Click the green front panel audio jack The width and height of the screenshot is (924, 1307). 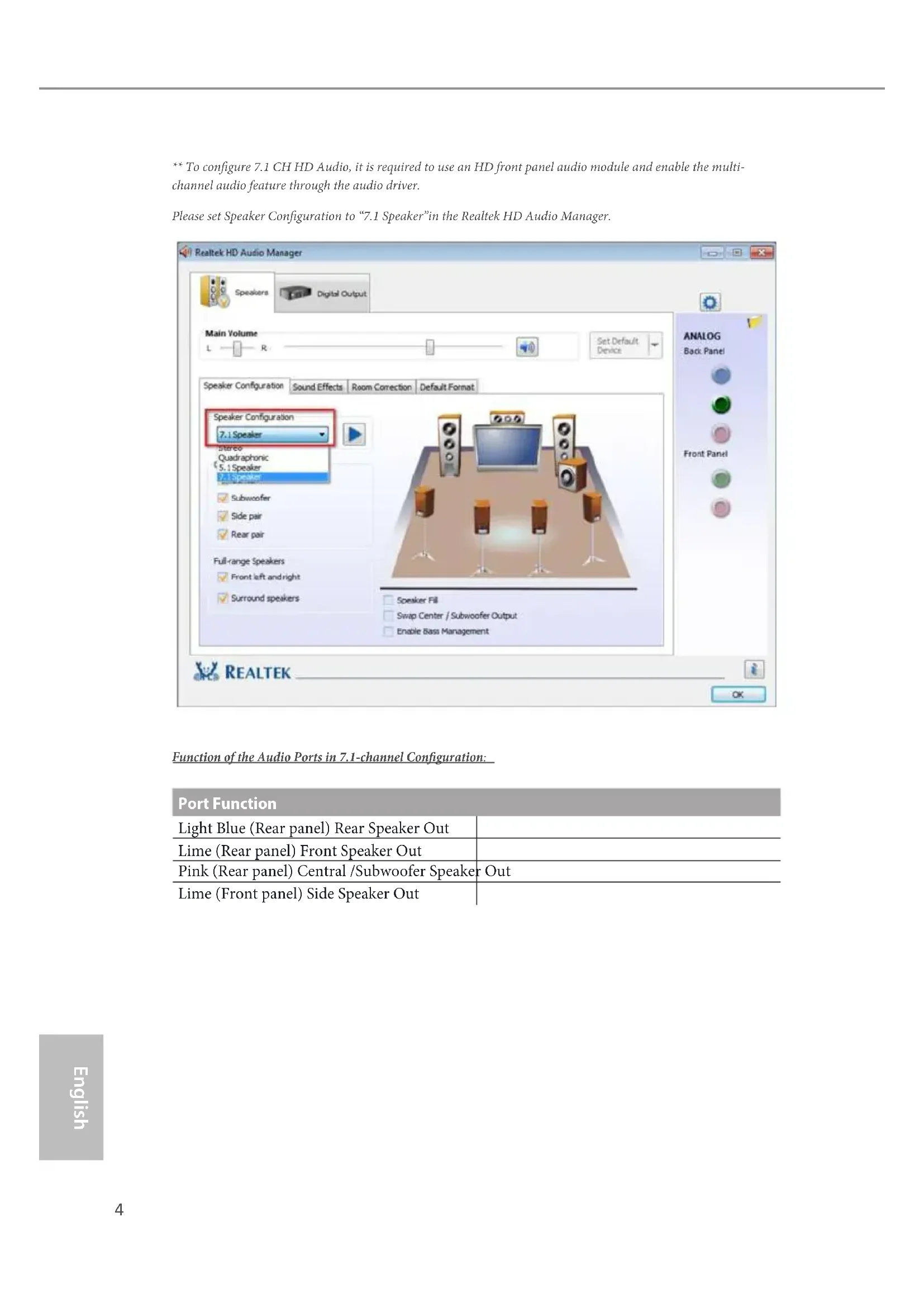click(x=721, y=479)
